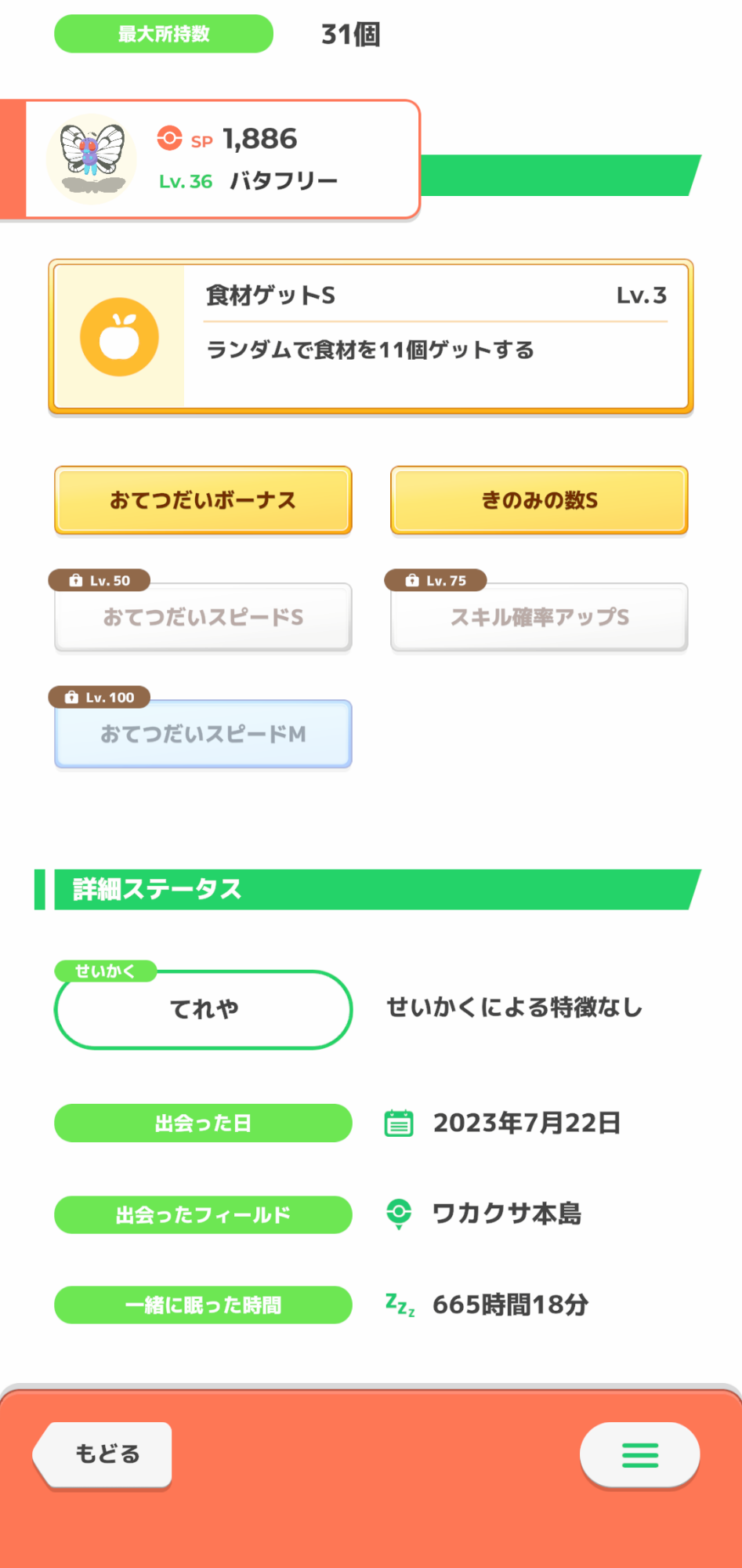Click the calendar icon beside 2023年7月22日
The height and width of the screenshot is (1568, 742).
399,1123
